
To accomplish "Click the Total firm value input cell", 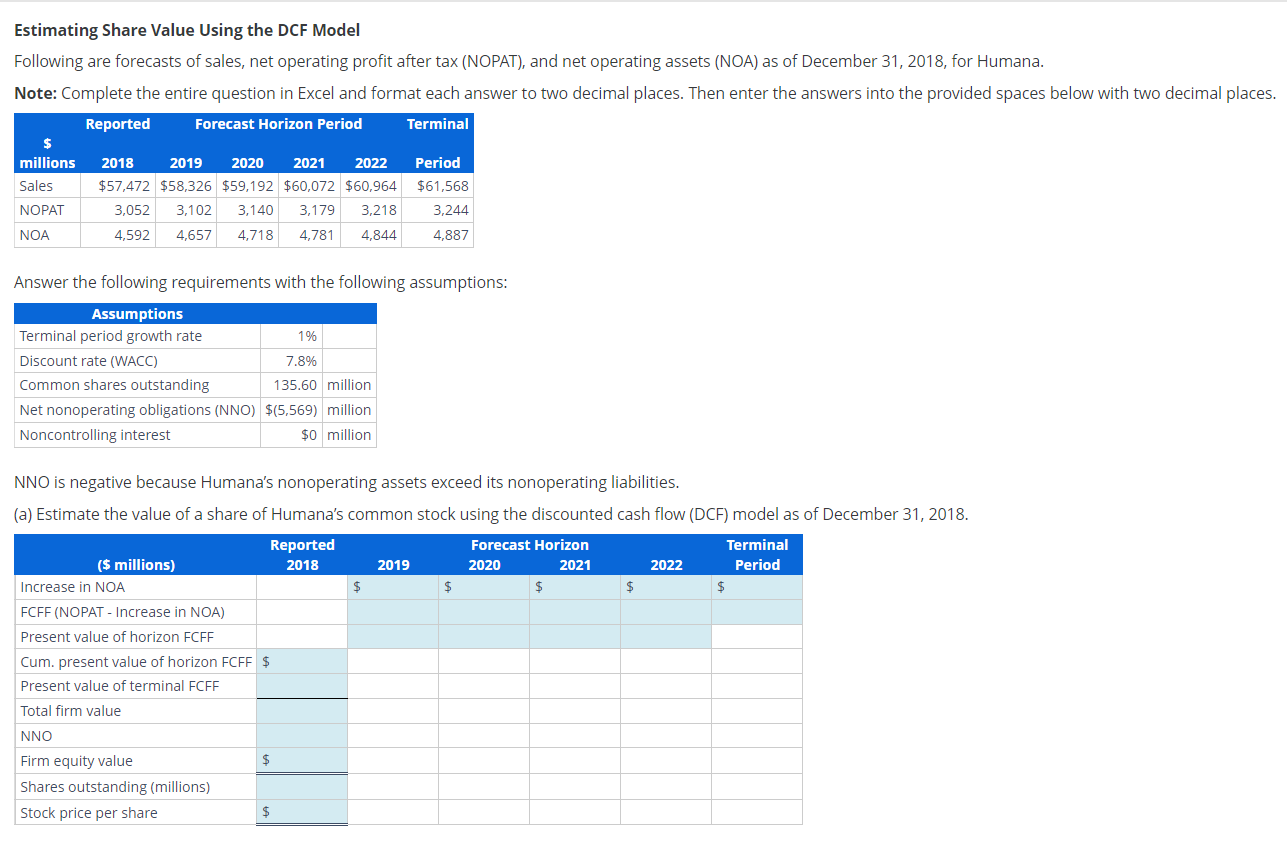I will pyautogui.click(x=302, y=711).
